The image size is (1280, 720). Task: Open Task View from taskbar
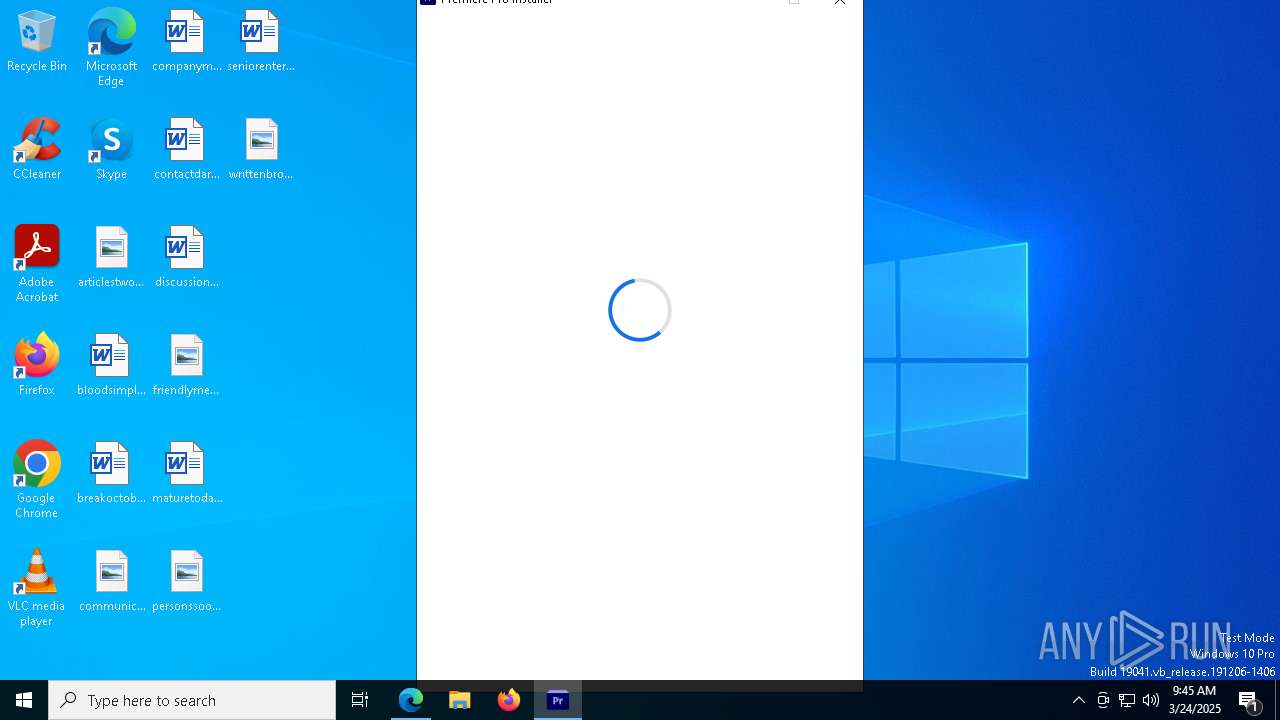click(360, 700)
